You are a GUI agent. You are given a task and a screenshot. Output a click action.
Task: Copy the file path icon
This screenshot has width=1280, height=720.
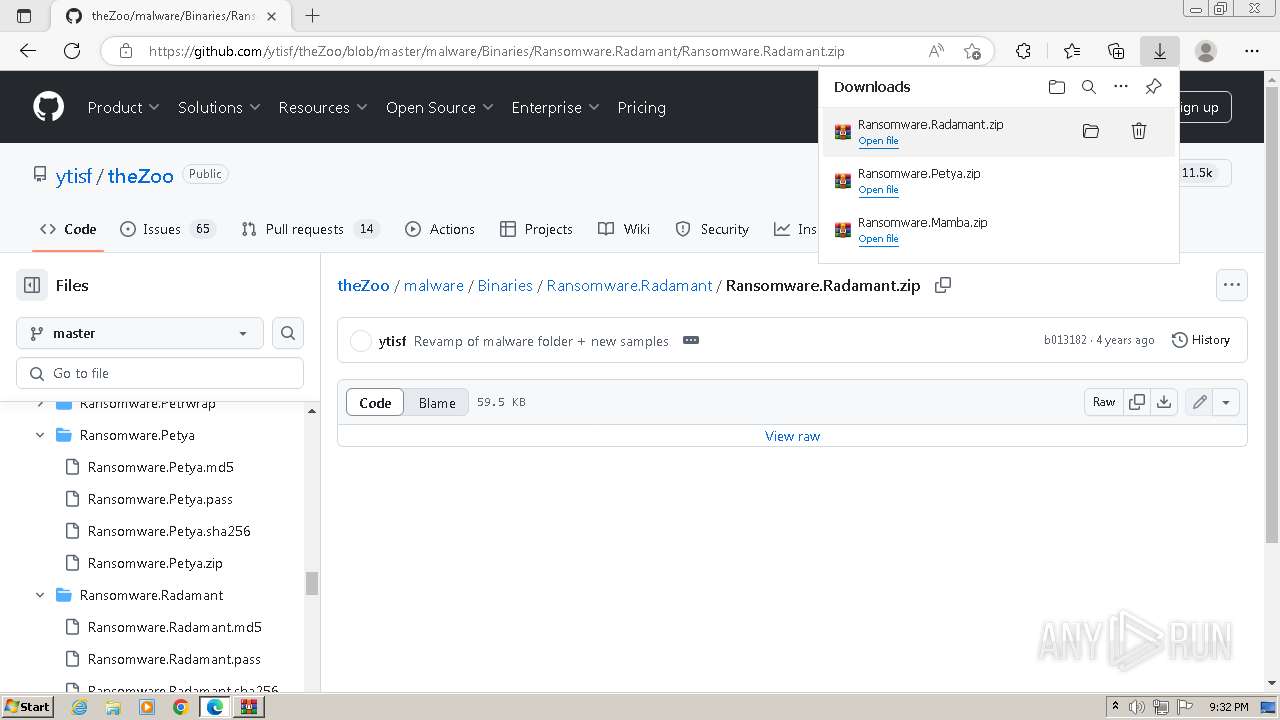[942, 285]
